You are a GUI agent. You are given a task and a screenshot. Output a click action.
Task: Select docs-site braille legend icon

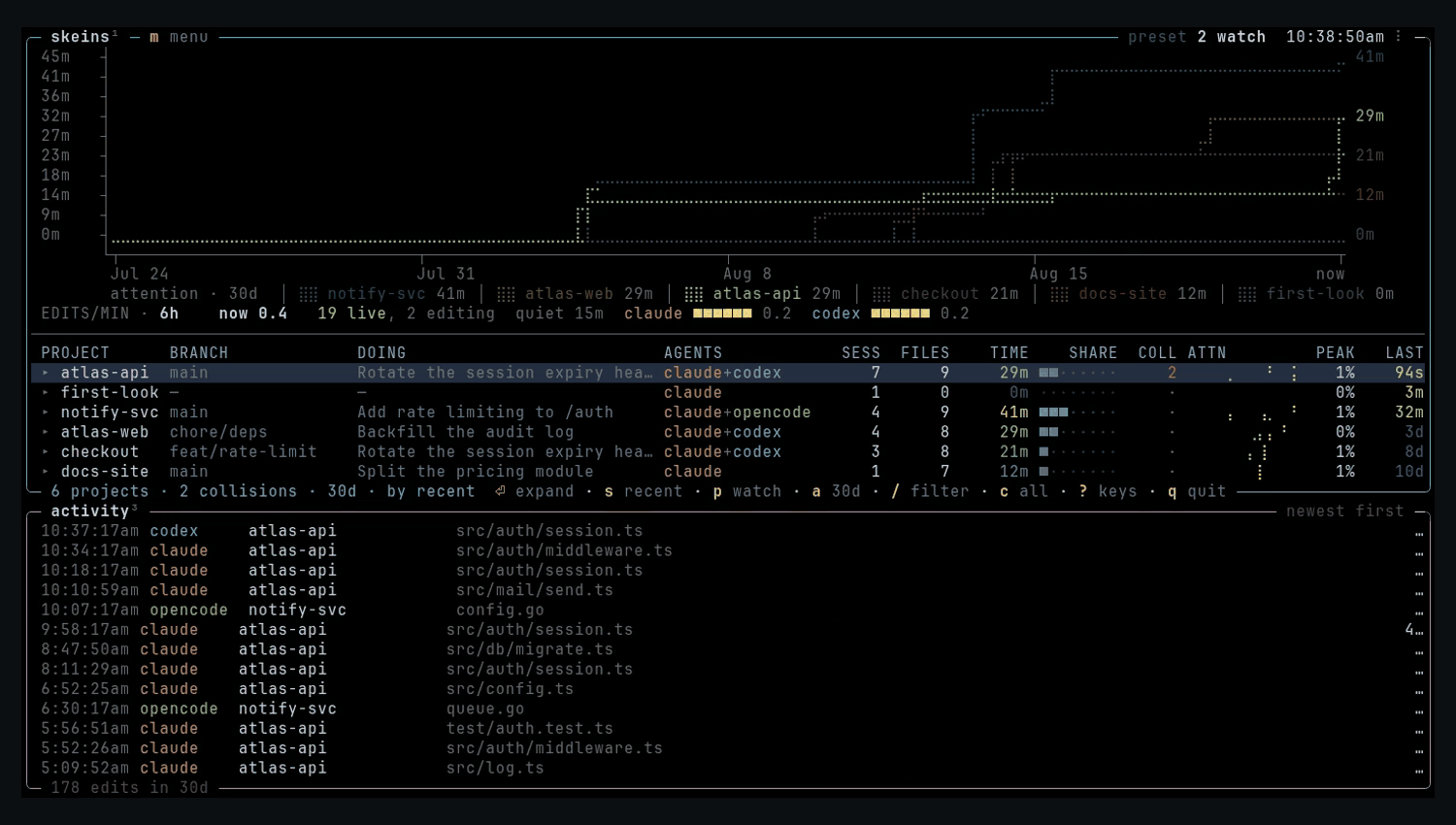(x=1060, y=294)
